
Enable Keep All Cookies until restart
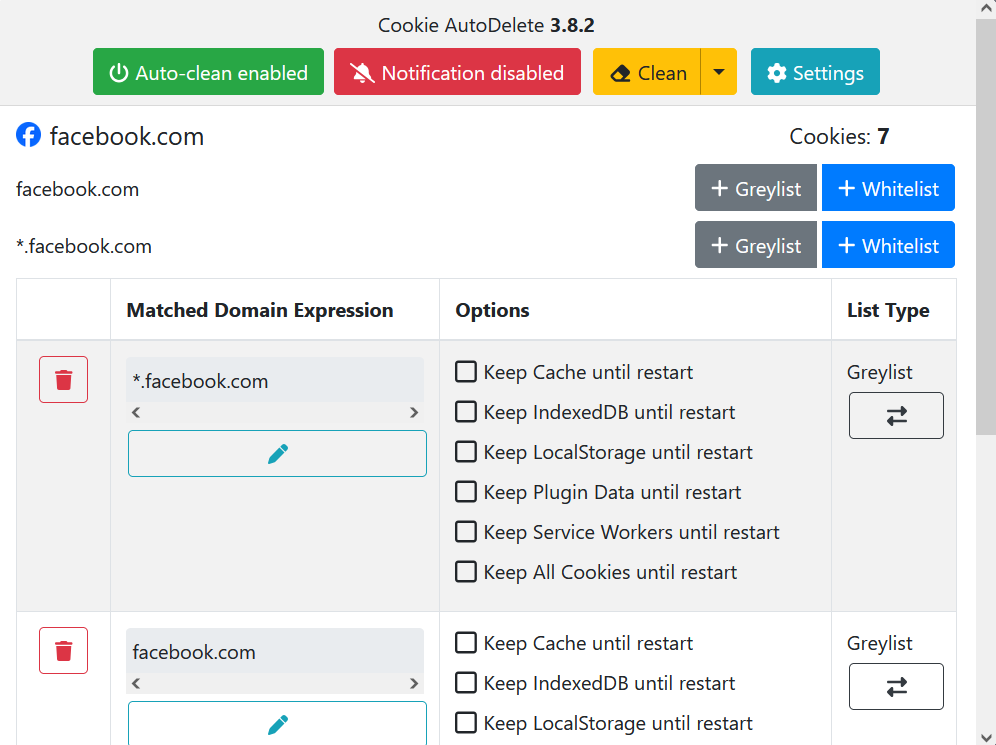[466, 572]
